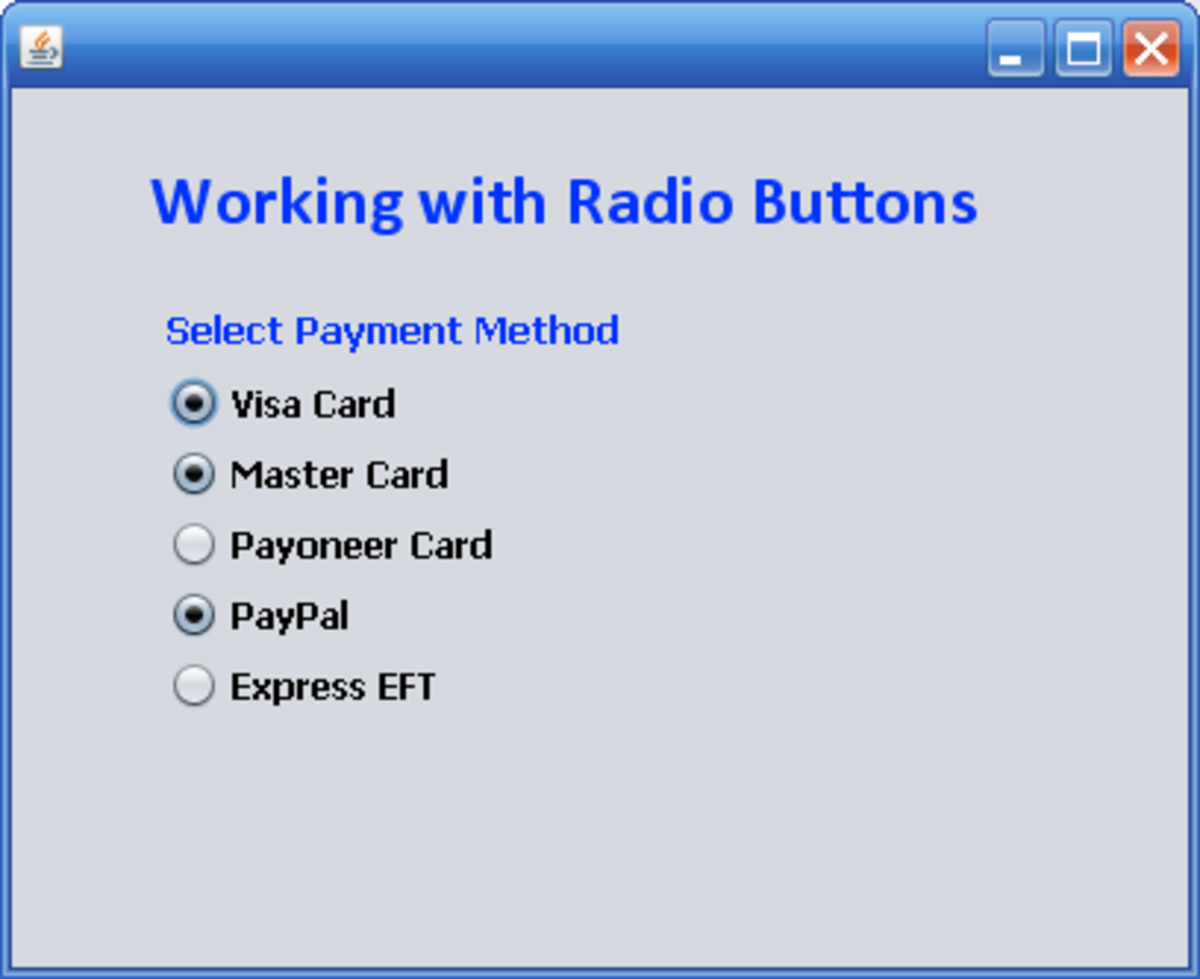Click the window's bottom border edge
Viewport: 1200px width, 979px height.
(600, 972)
